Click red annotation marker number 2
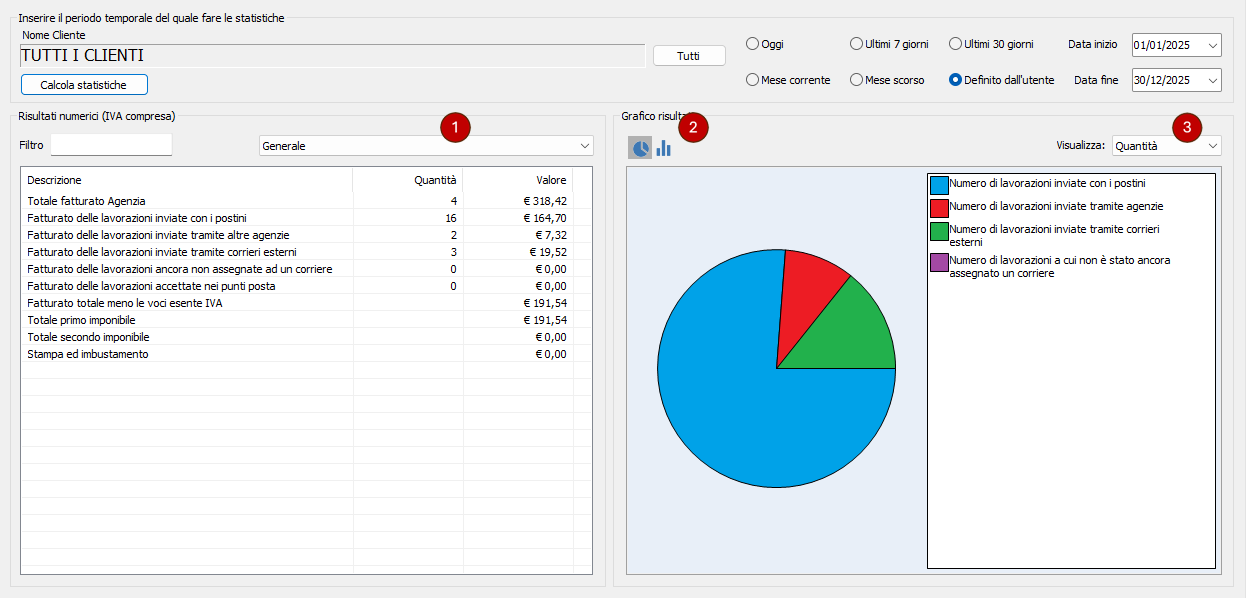 [693, 127]
